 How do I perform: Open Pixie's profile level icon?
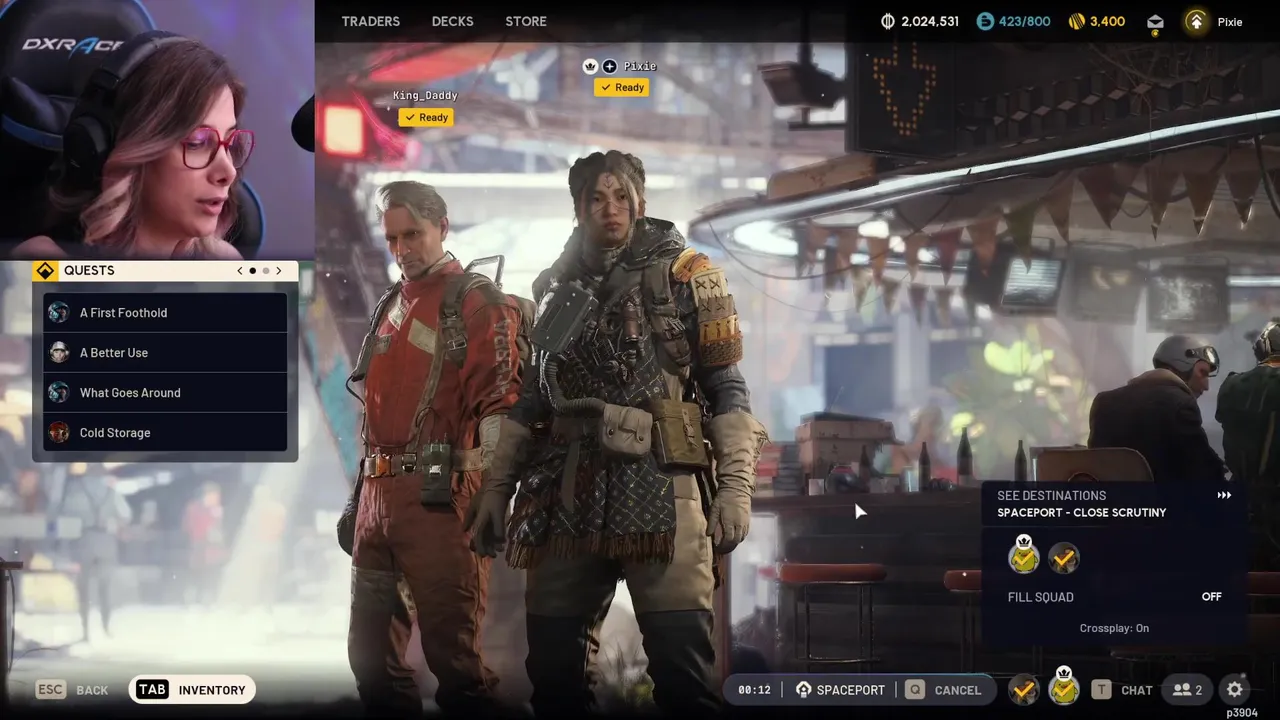(x=1195, y=21)
